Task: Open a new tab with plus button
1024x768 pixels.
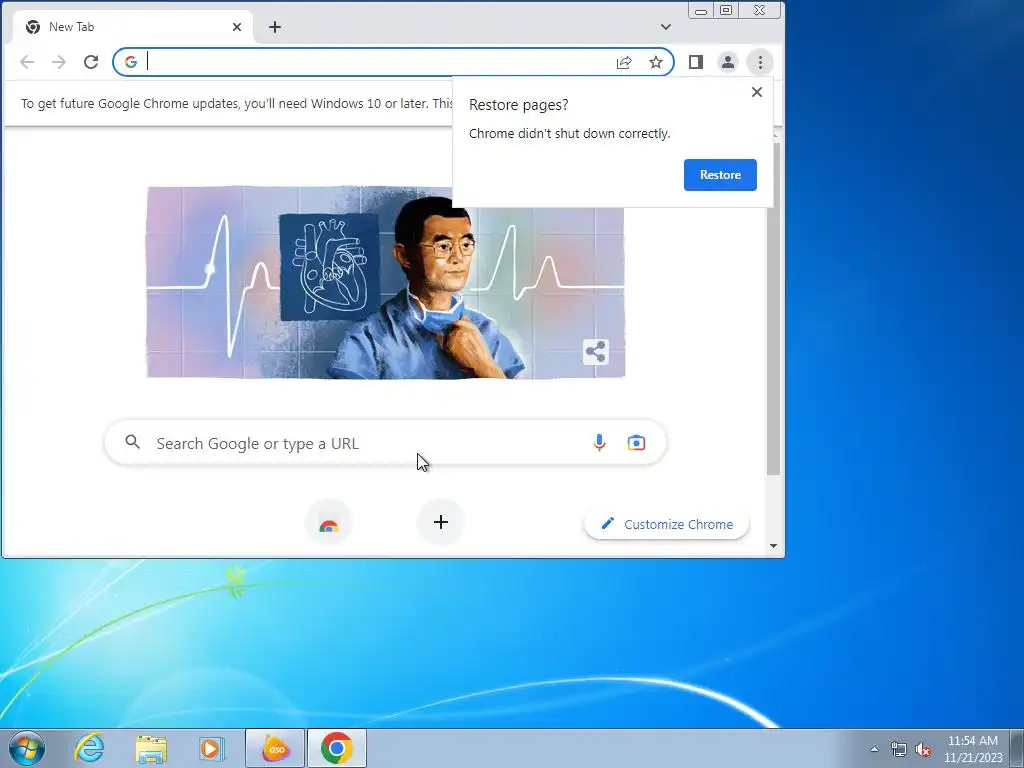Action: pyautogui.click(x=275, y=27)
